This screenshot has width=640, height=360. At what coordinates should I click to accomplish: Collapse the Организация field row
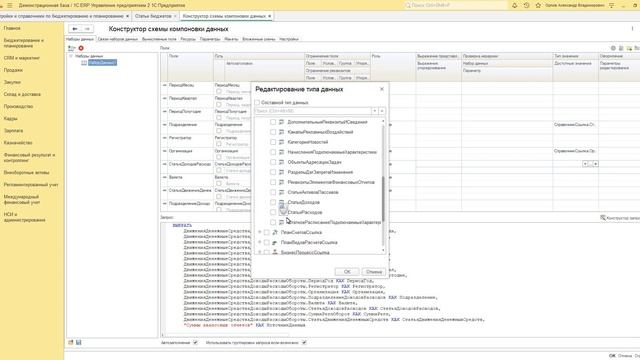(x=164, y=151)
